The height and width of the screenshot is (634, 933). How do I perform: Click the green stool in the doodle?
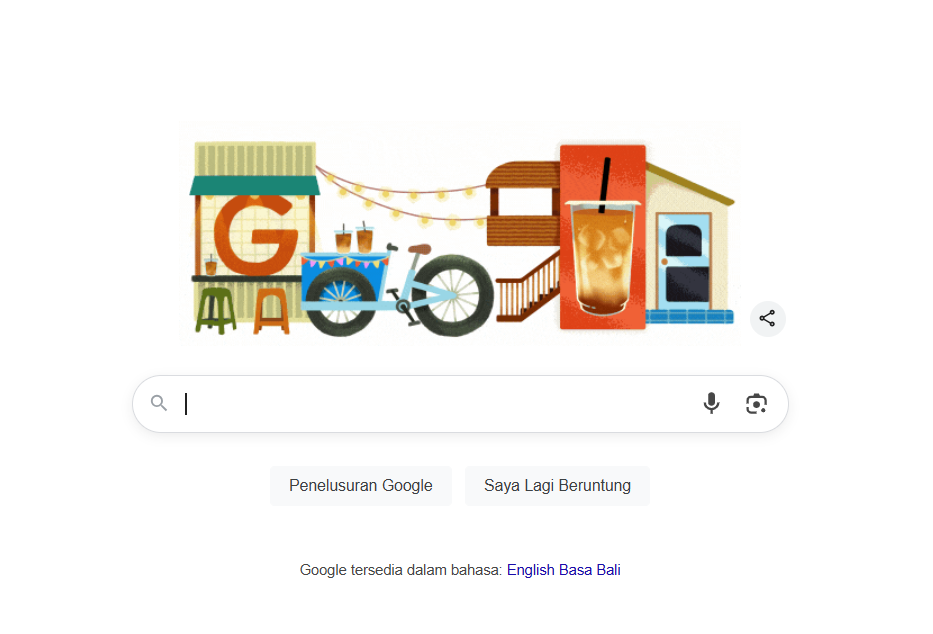click(215, 310)
